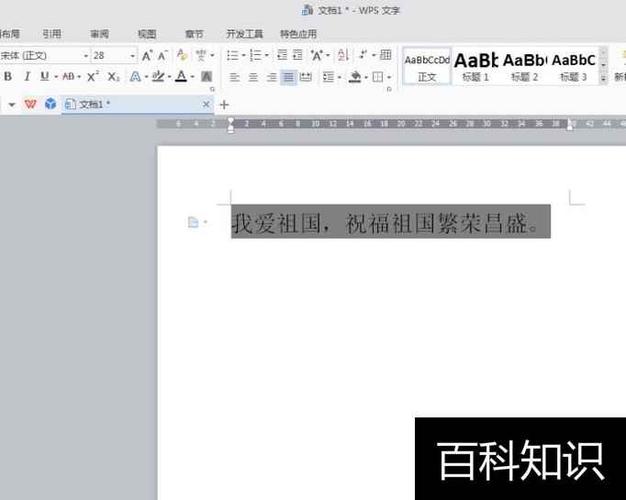Click the decrease indent icon
This screenshot has width=626, height=500.
coord(282,55)
